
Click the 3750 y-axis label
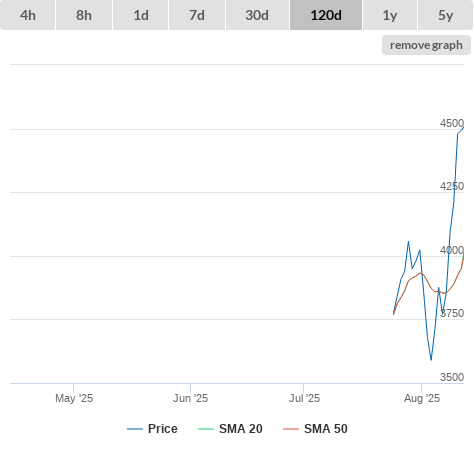pyautogui.click(x=452, y=313)
